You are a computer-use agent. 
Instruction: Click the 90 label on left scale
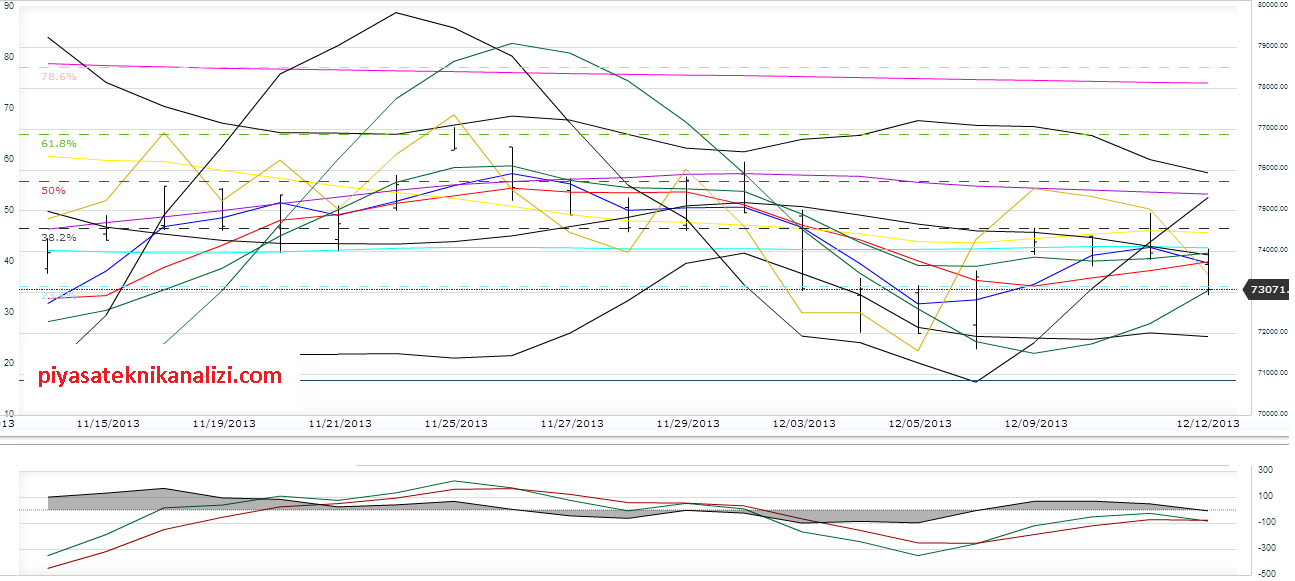point(9,6)
